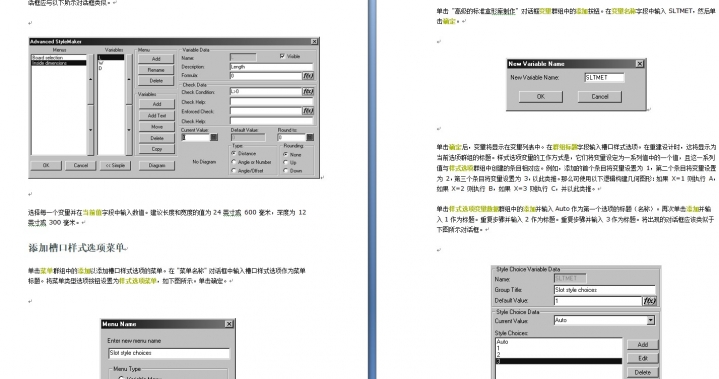Select Angle or Number type option
Screen dimensions: 719x379
pyautogui.click(x=234, y=162)
